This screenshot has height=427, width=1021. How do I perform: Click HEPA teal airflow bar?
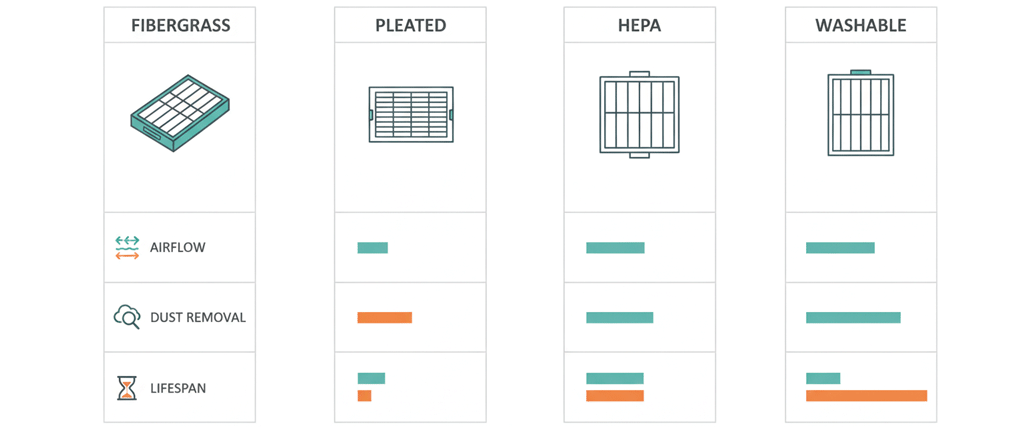615,248
